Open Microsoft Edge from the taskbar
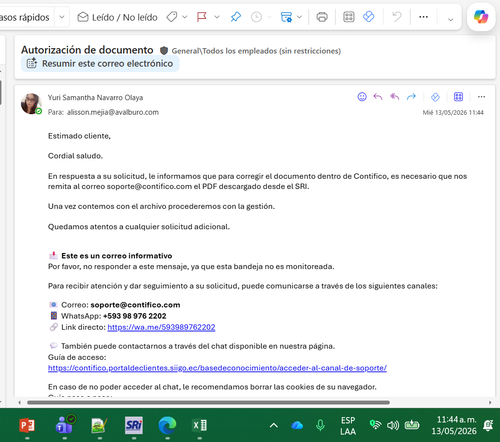The height and width of the screenshot is (442, 500). pos(167,425)
